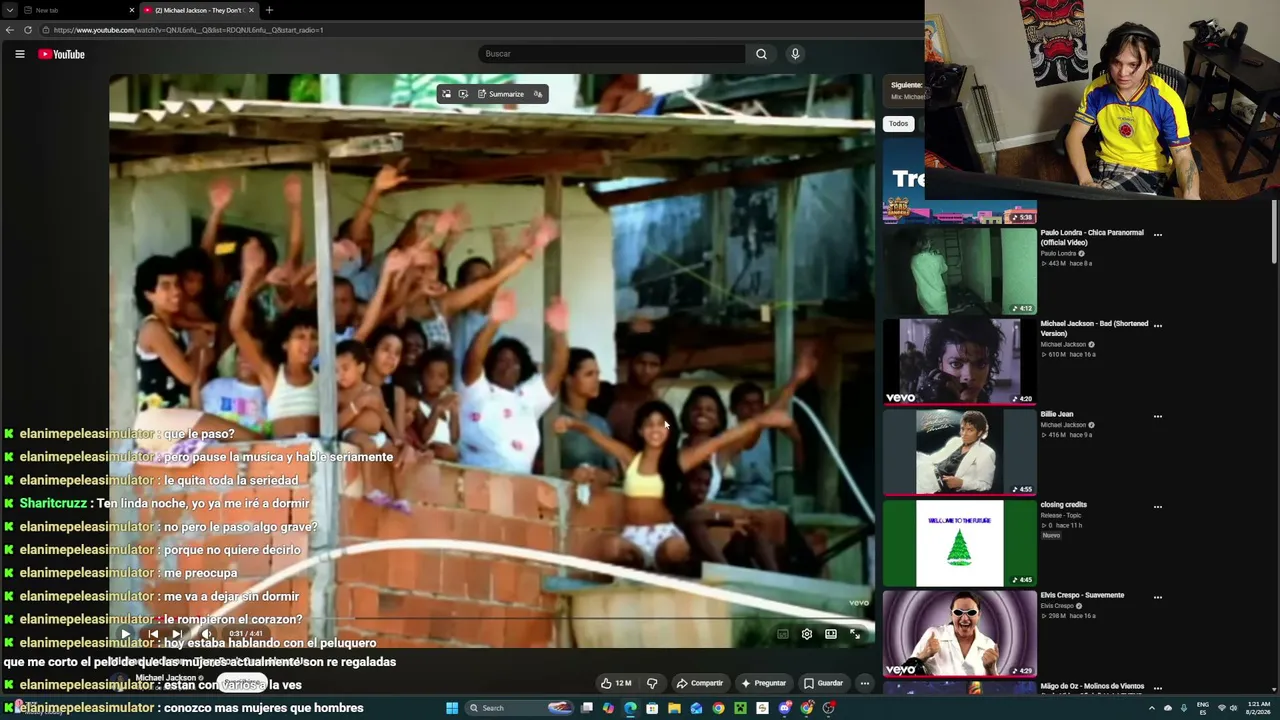Skip to the next video
This screenshot has width=1280, height=720.
click(178, 634)
